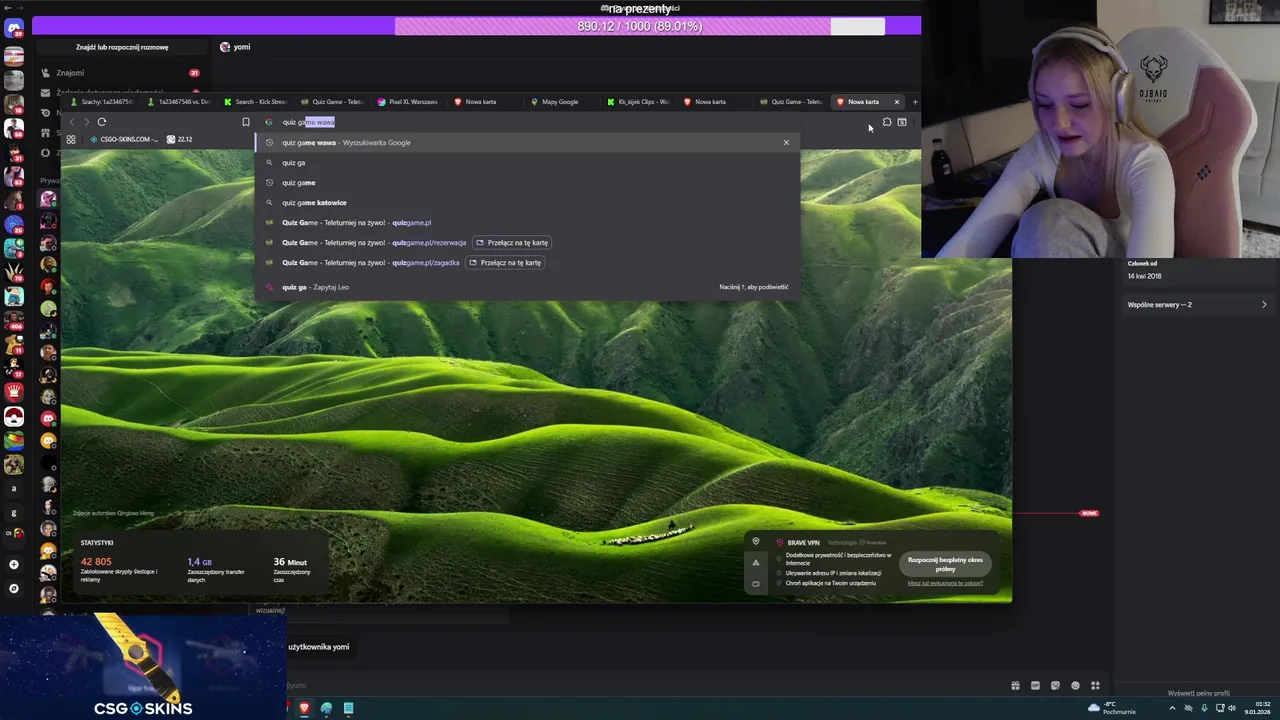The image size is (1280, 720).
Task: Select the bottom widget icon in VPN card
Action: point(756,583)
